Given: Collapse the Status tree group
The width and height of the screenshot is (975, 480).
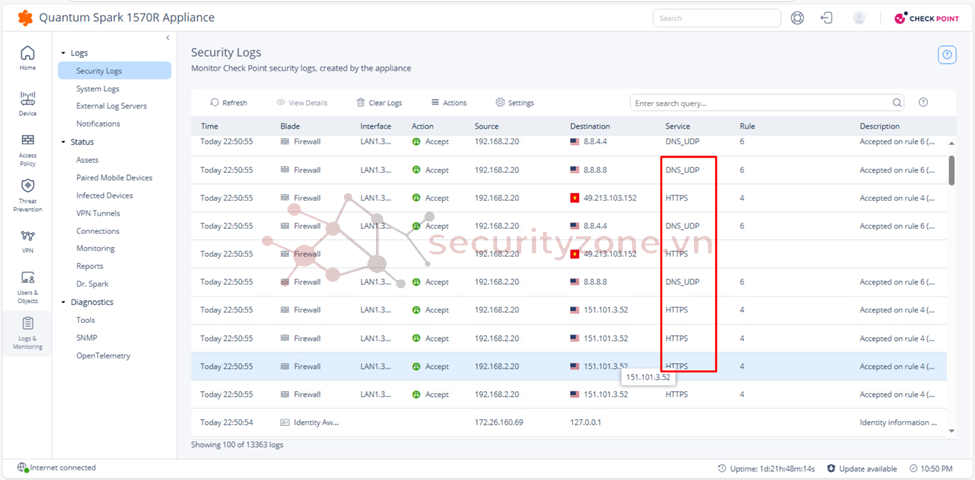Looking at the screenshot, I should click(63, 142).
